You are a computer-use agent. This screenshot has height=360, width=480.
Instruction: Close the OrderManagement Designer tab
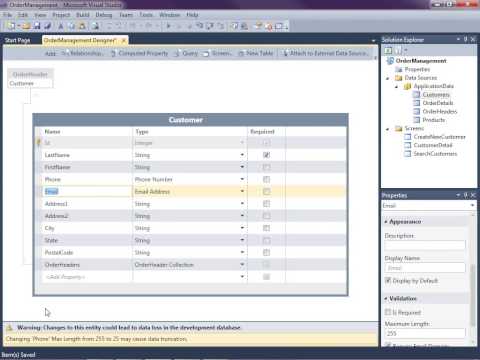(x=124, y=40)
